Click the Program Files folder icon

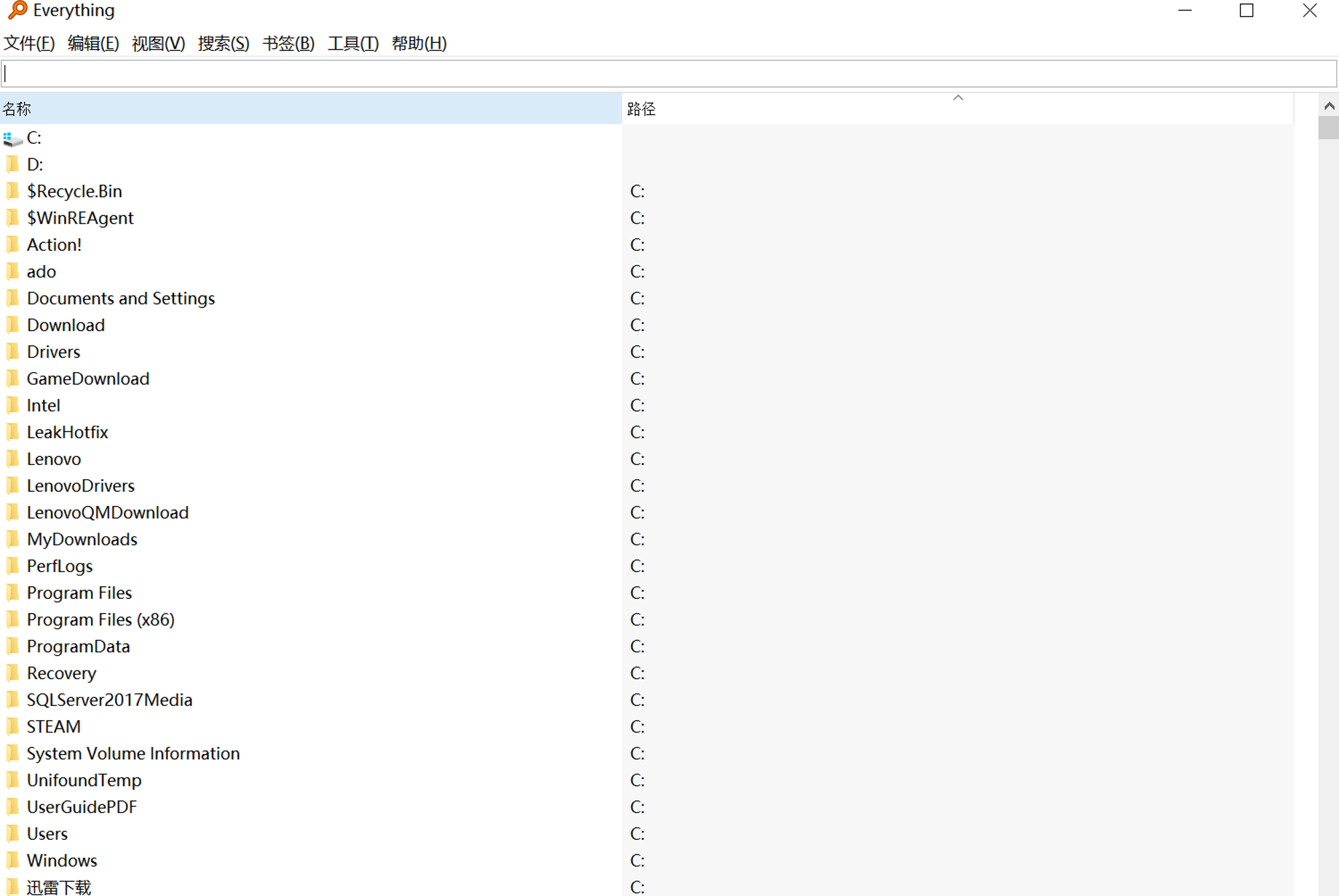[x=13, y=592]
